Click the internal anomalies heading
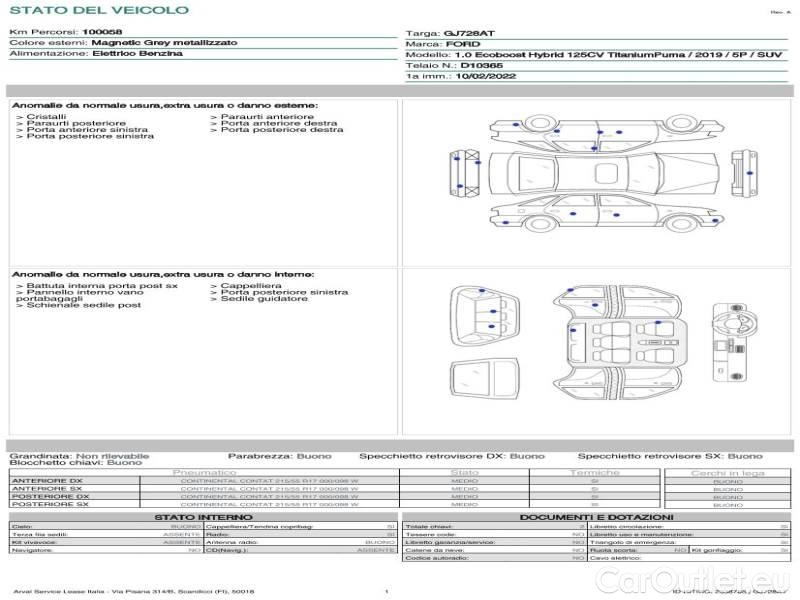This screenshot has height=600, width=800. (163, 274)
